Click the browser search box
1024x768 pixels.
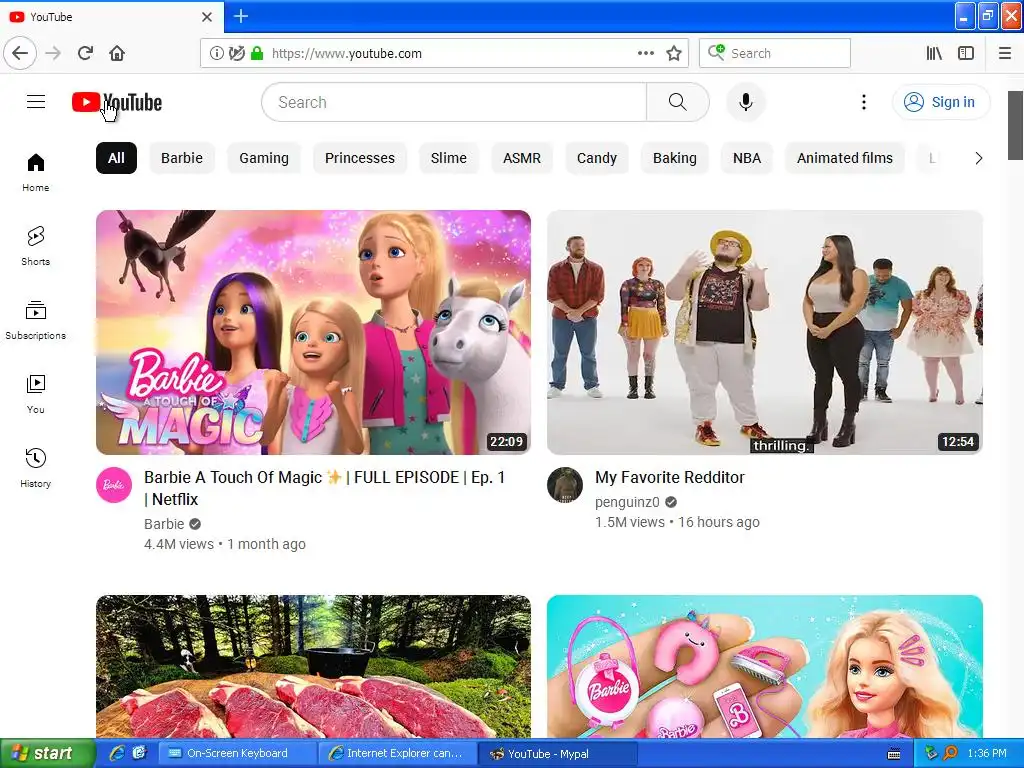tap(775, 53)
